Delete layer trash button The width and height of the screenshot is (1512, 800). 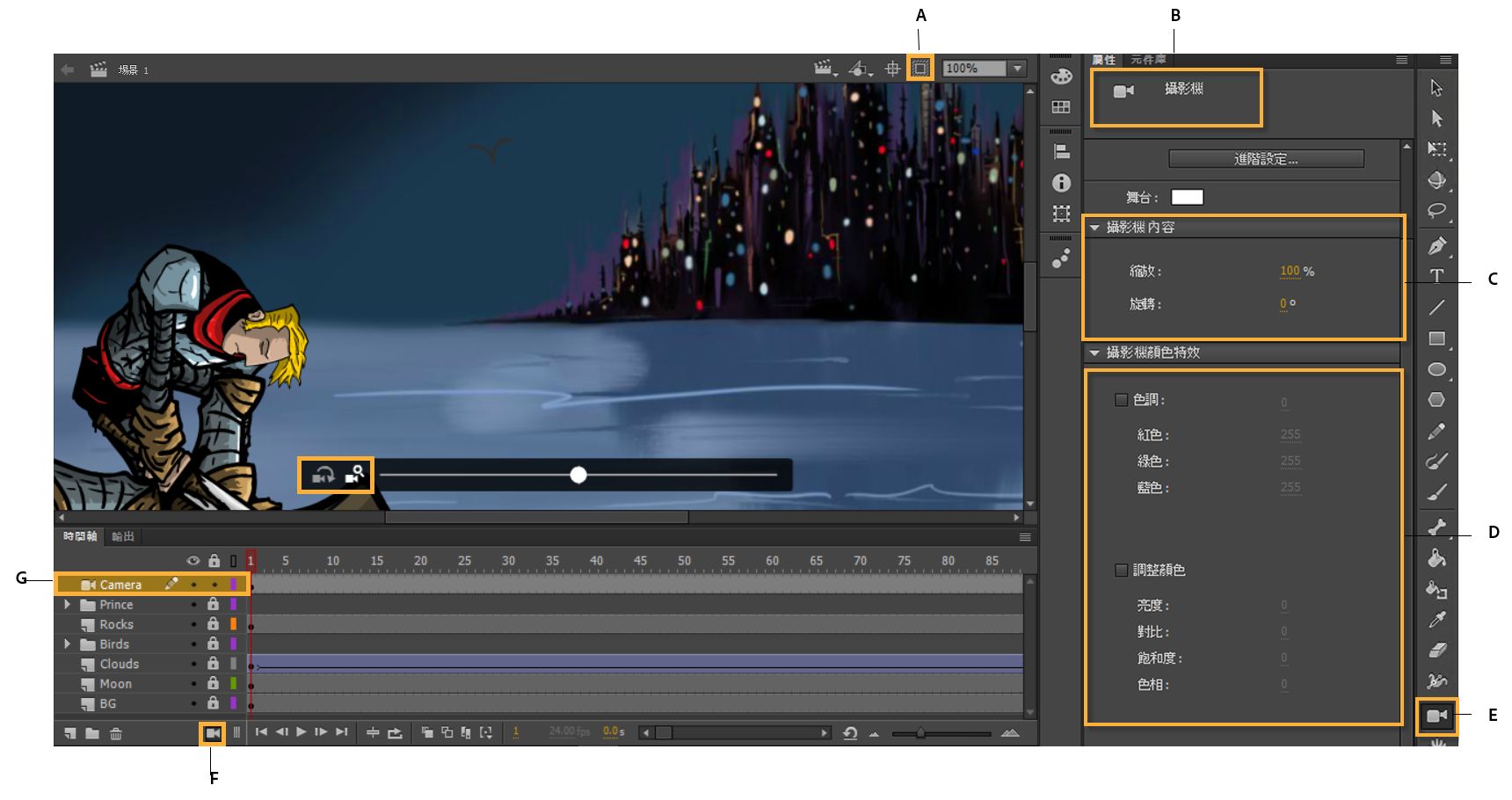click(116, 733)
